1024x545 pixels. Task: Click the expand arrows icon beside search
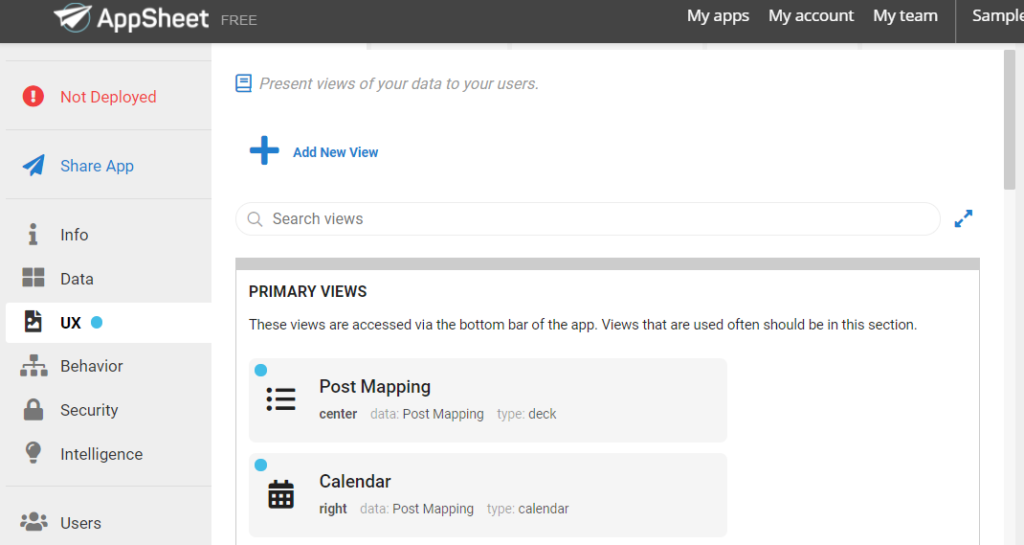pyautogui.click(x=963, y=219)
